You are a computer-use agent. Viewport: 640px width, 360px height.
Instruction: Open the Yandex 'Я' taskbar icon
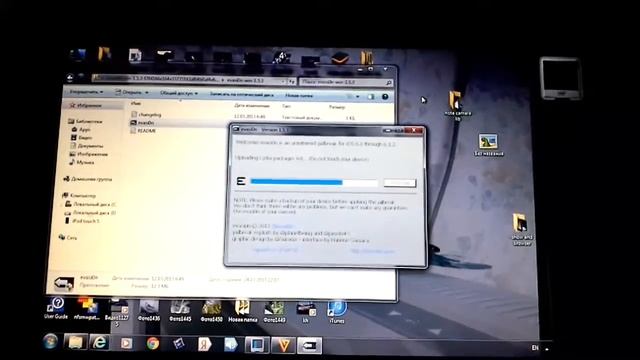(x=204, y=344)
